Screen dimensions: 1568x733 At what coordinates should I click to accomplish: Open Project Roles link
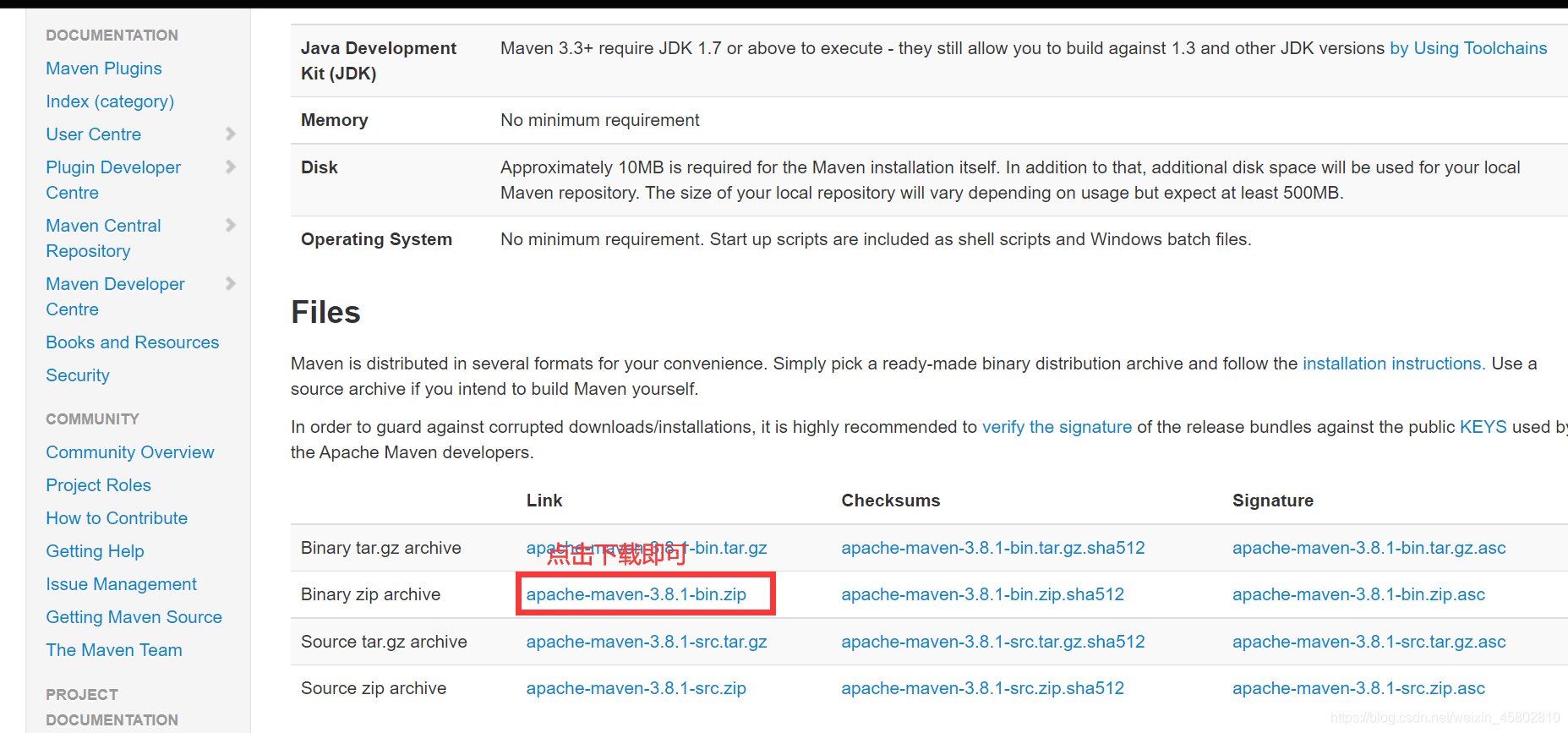(99, 485)
